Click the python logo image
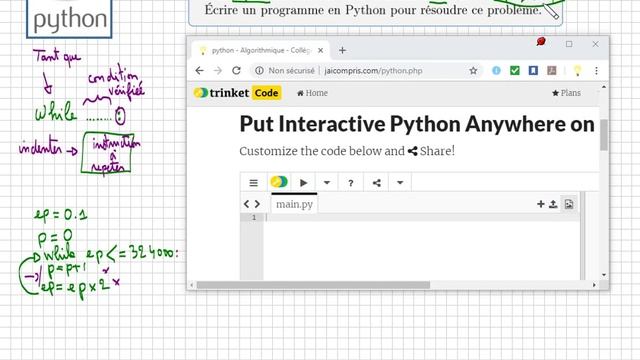The height and width of the screenshot is (360, 640). 69,19
